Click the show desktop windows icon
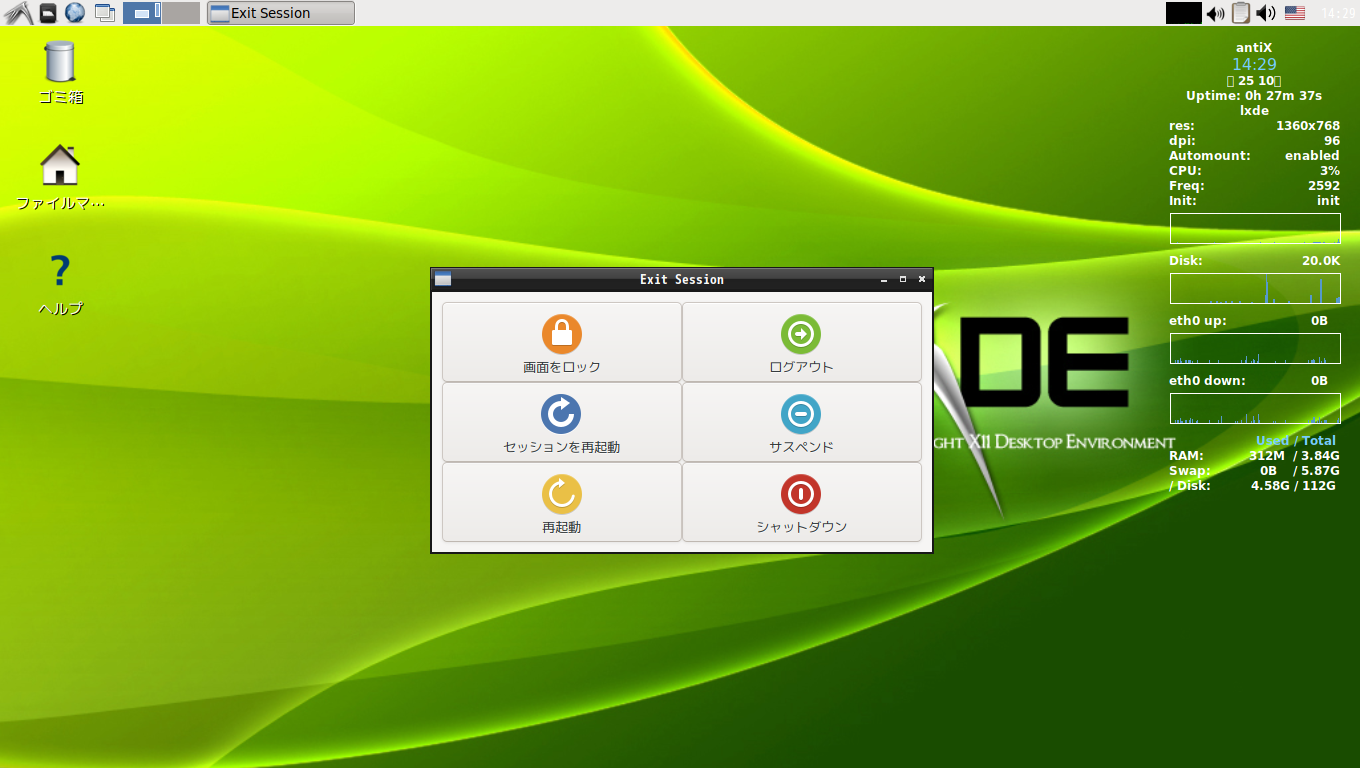The height and width of the screenshot is (768, 1360). pos(104,13)
